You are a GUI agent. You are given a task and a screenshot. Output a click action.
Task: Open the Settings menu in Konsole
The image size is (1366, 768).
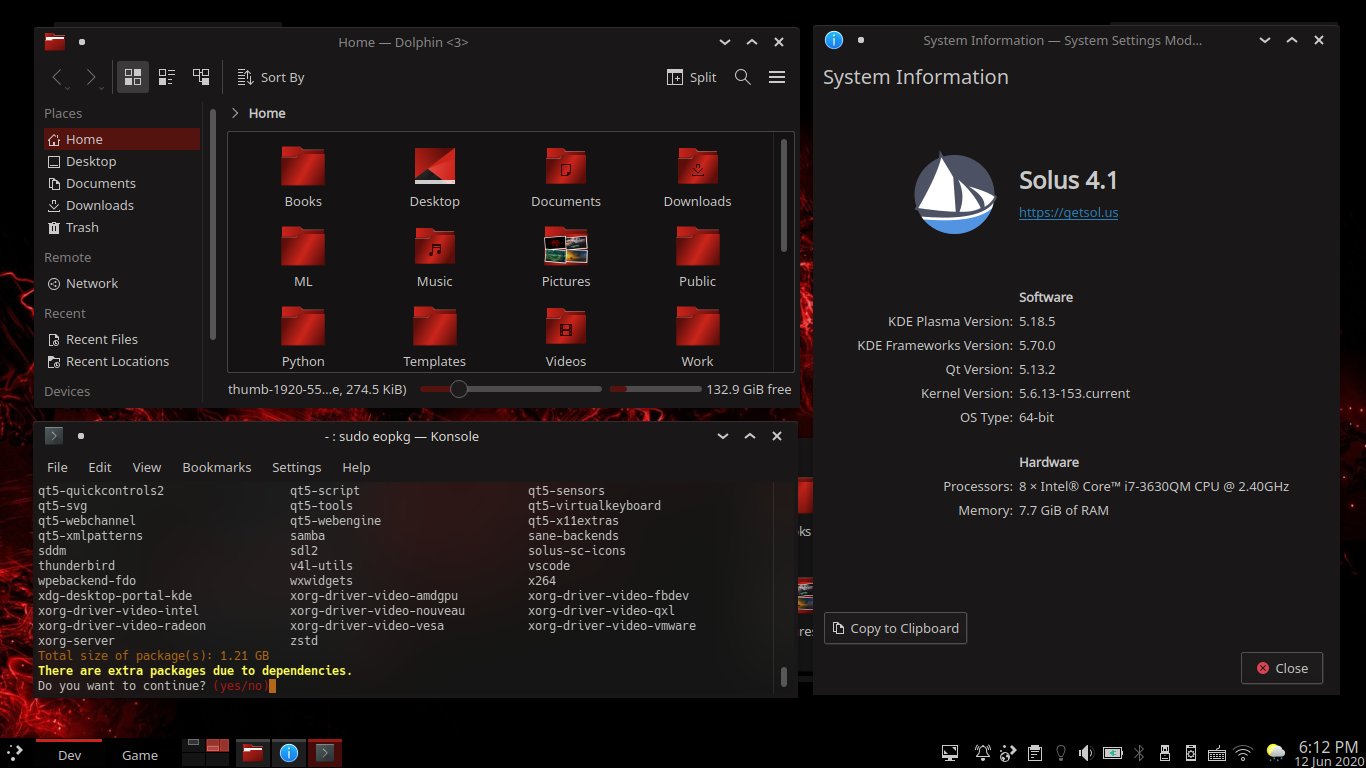(297, 467)
